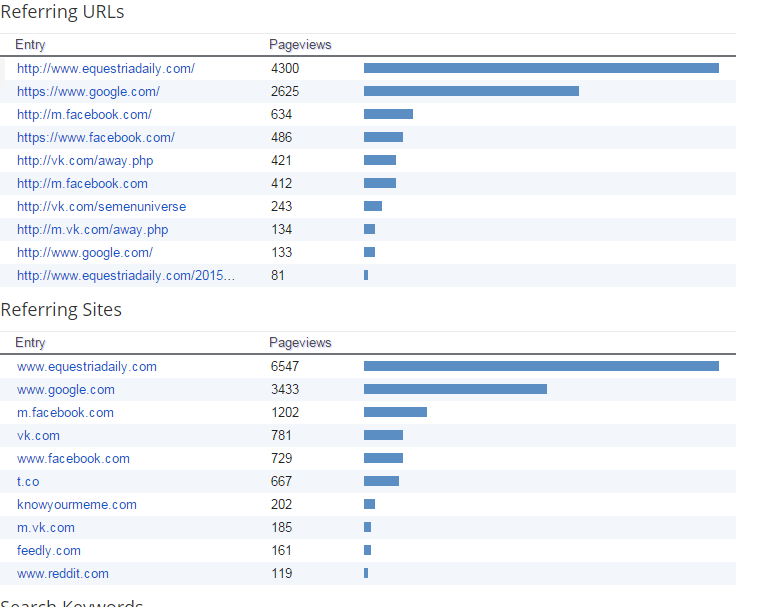Click the pageview bar for https://www.google.com/ URL
The image size is (758, 607).
471,91
